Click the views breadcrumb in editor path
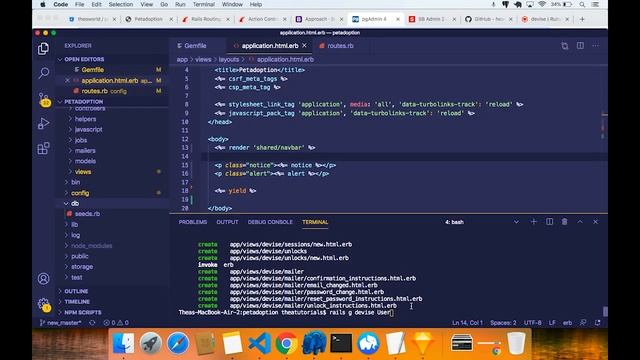640x360 pixels. click(203, 59)
